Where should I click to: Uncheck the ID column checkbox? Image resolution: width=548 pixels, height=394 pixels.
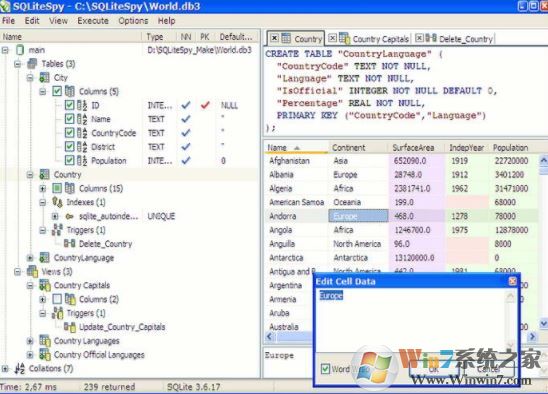pyautogui.click(x=70, y=105)
